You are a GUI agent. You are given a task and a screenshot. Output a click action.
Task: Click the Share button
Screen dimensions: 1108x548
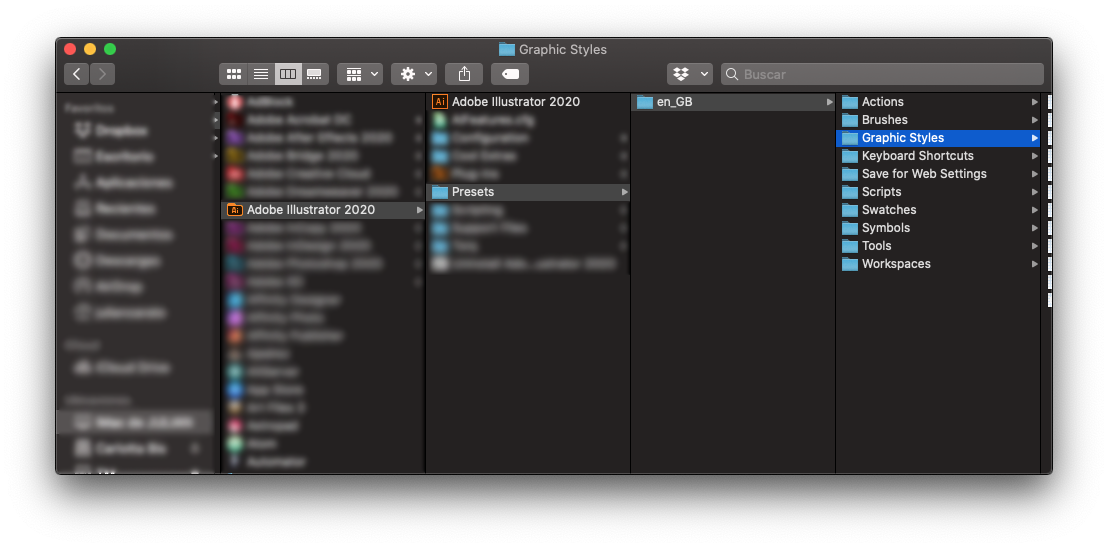(x=464, y=74)
